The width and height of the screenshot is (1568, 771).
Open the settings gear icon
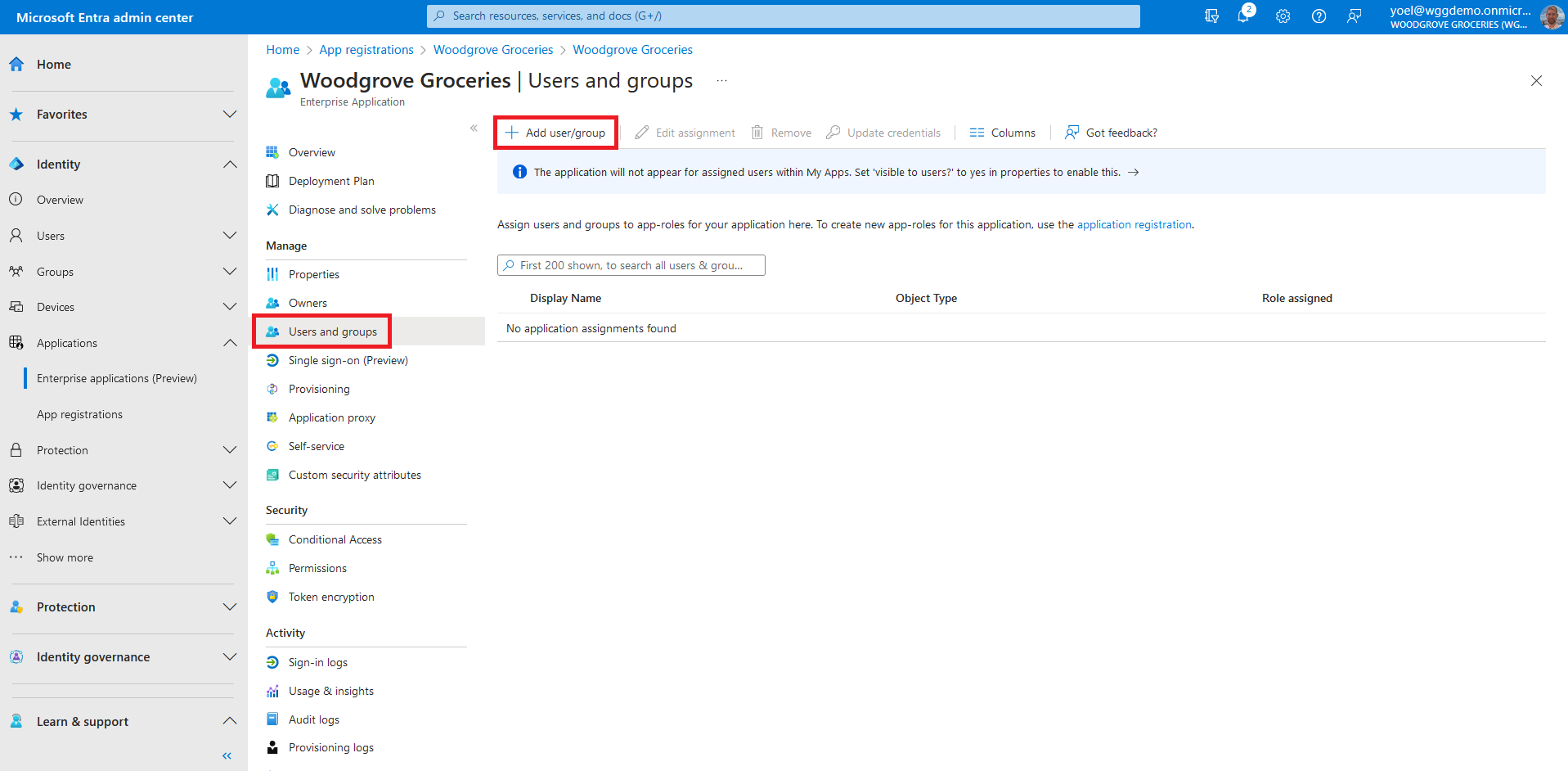click(1283, 16)
